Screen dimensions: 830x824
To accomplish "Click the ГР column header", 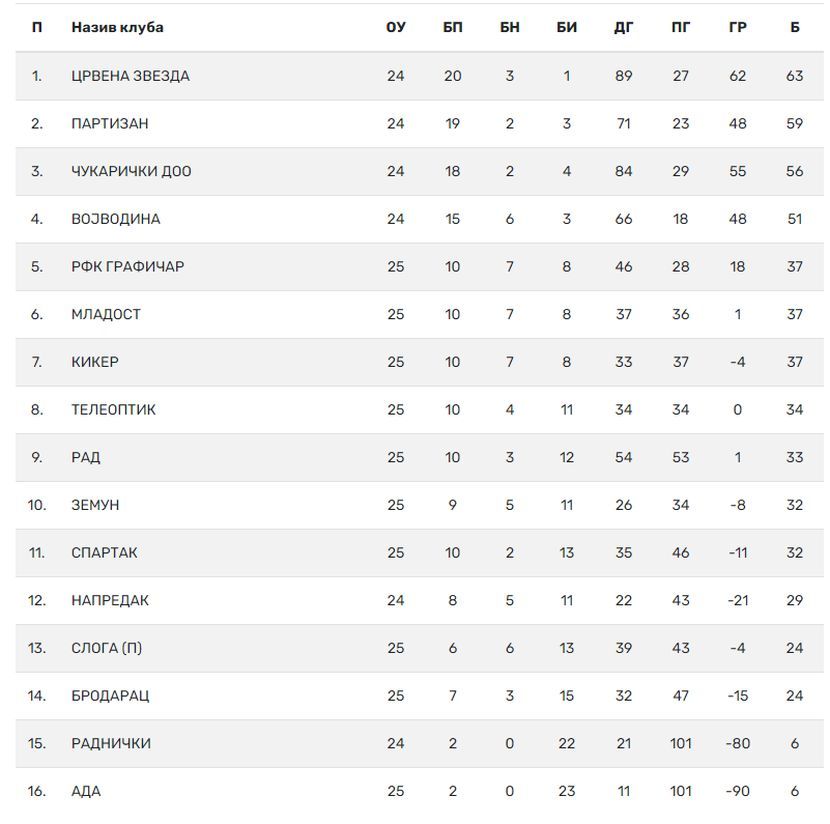I will coord(738,28).
